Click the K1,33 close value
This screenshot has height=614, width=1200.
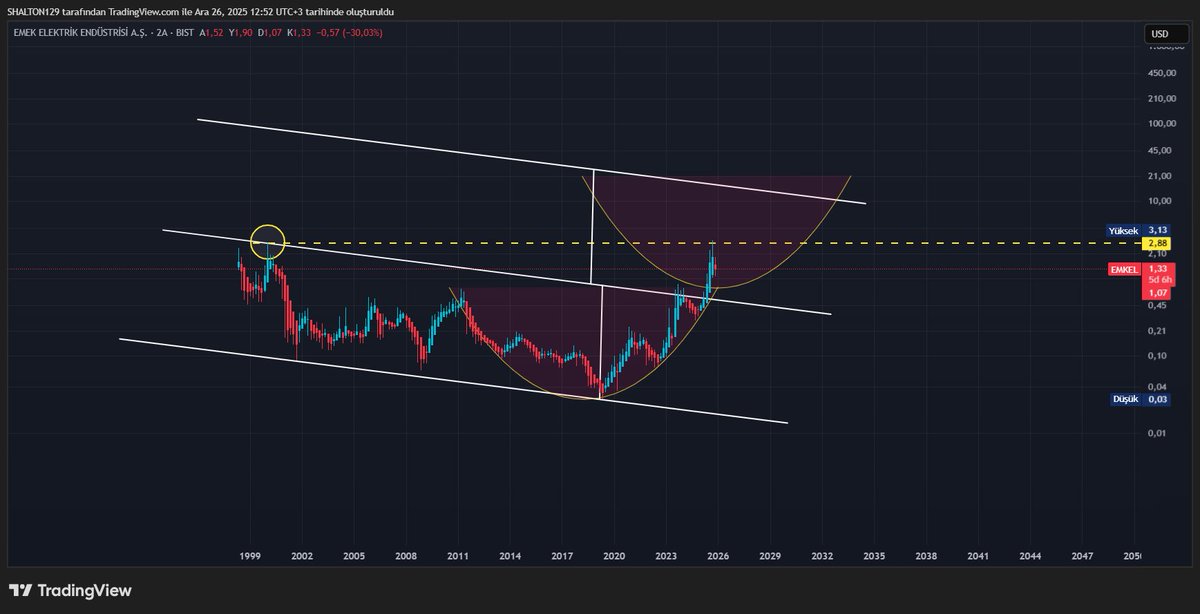coord(299,33)
